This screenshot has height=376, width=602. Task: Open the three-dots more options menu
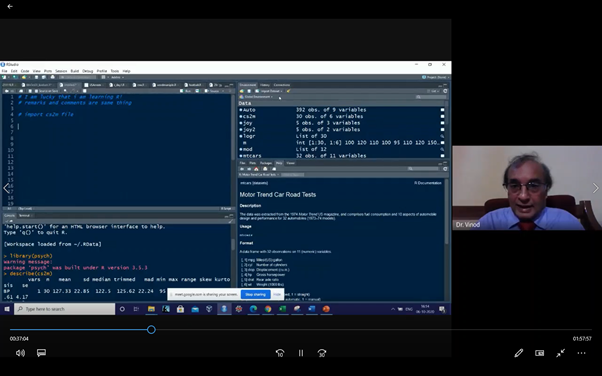[x=581, y=353]
